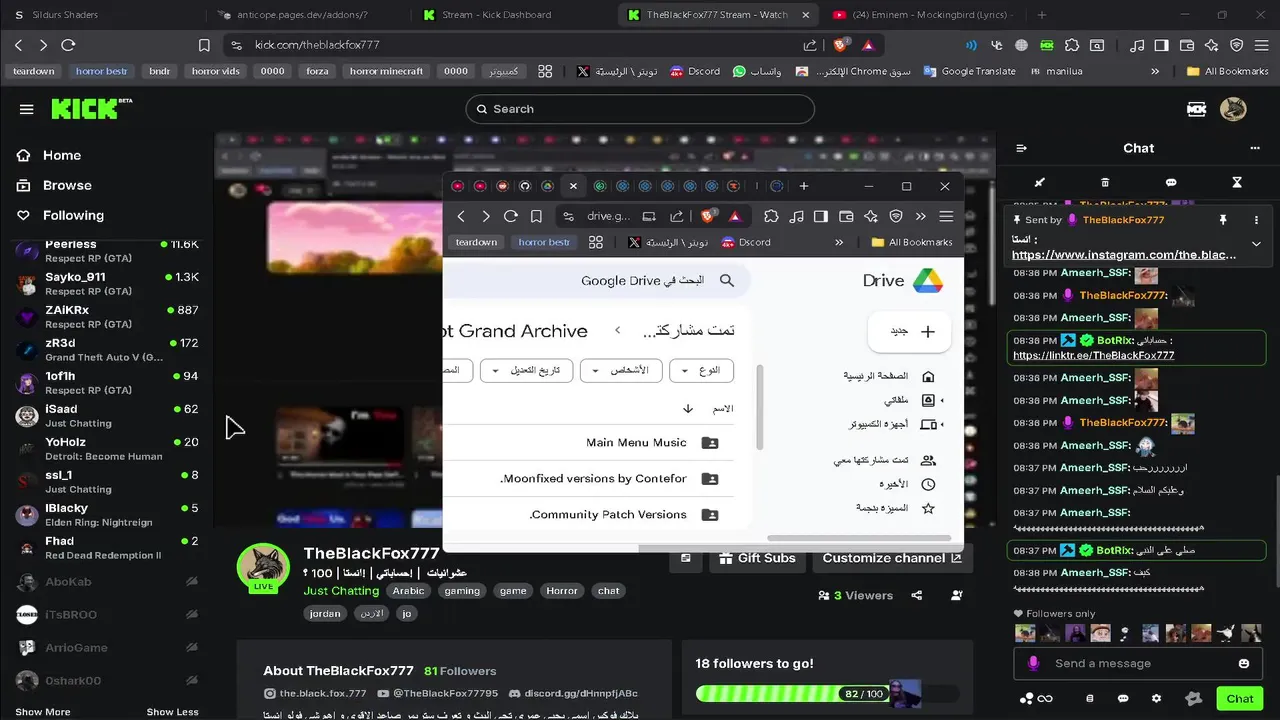Open the Kick hamburger menu
The height and width of the screenshot is (720, 1280).
click(27, 109)
